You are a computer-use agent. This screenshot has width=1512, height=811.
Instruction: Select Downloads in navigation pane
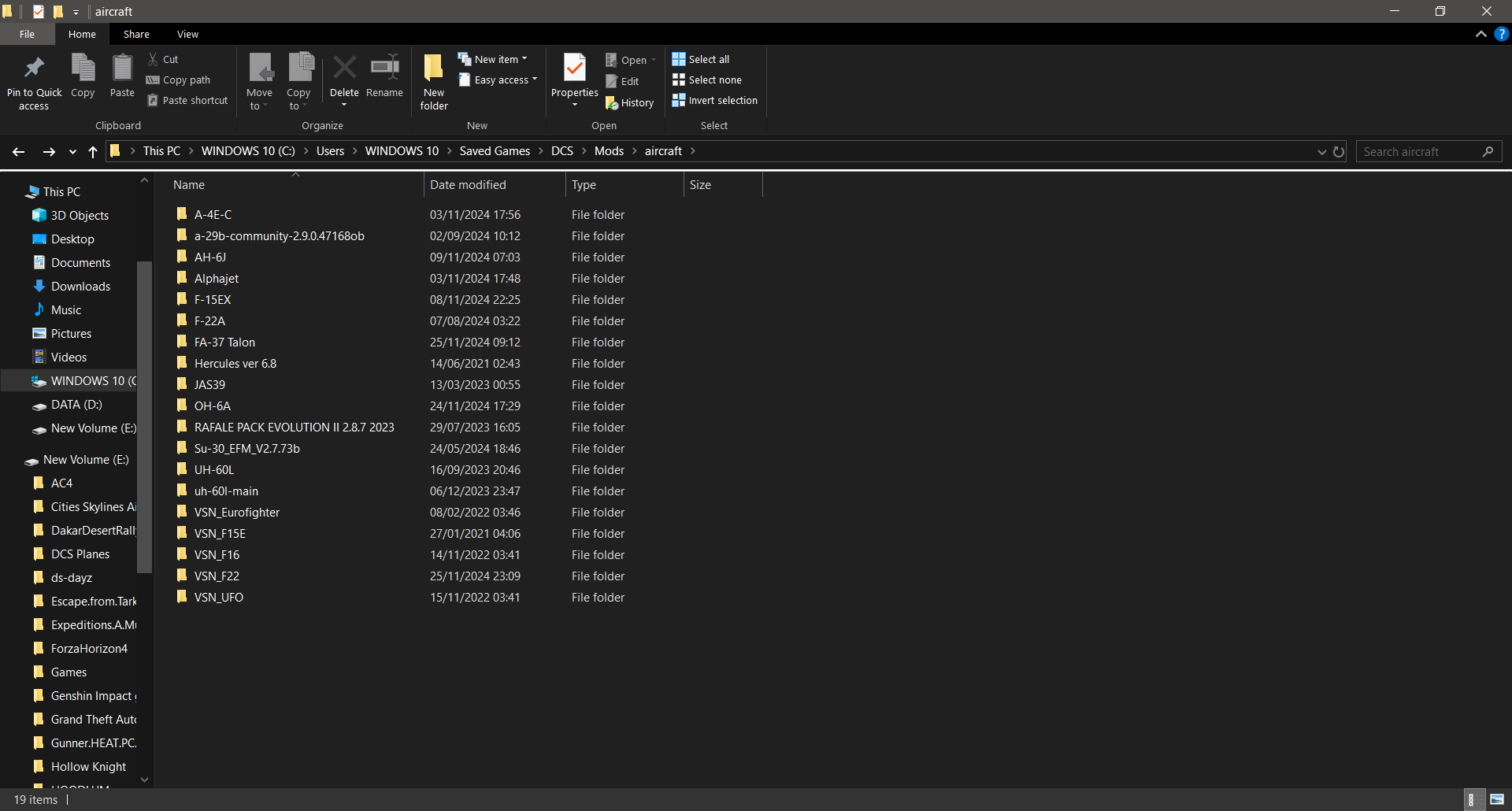tap(80, 286)
